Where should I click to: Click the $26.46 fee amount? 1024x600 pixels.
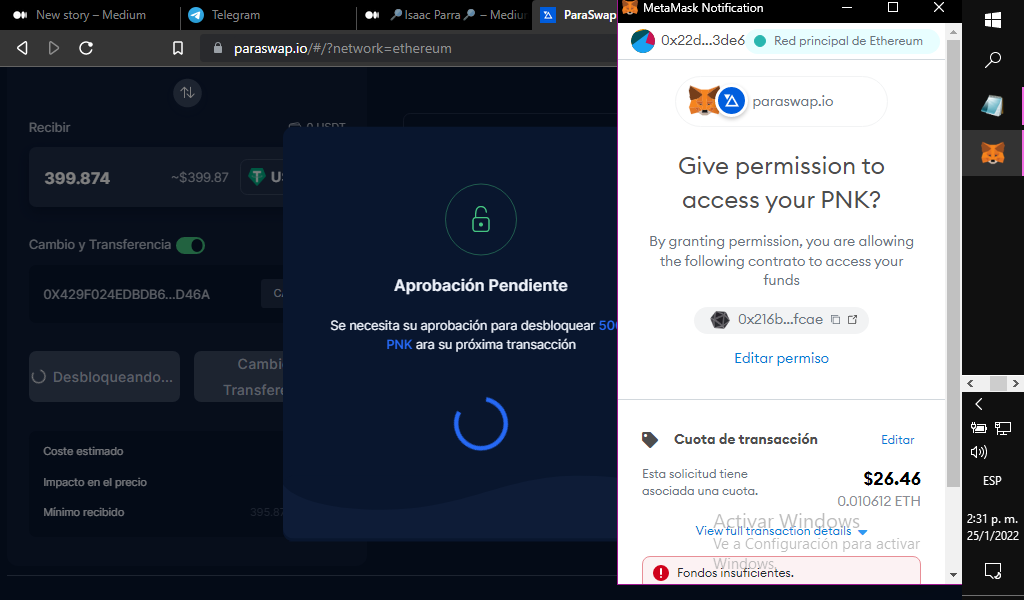(892, 479)
